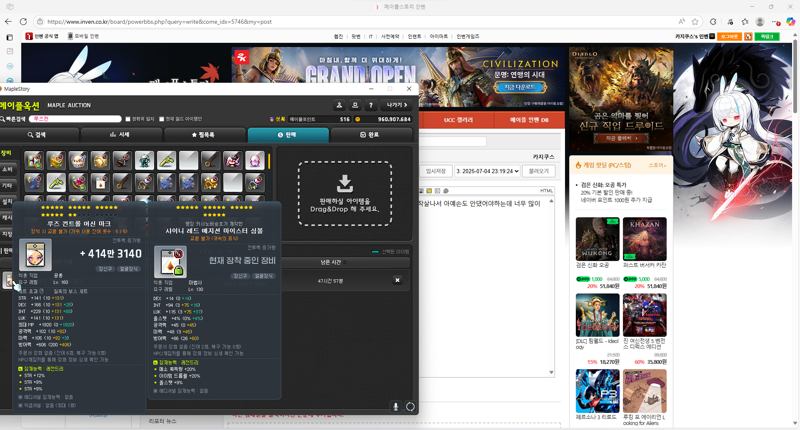800x430 pixels.
Task: Select the pink egg item in first inventory row
Action: (x=255, y=161)
